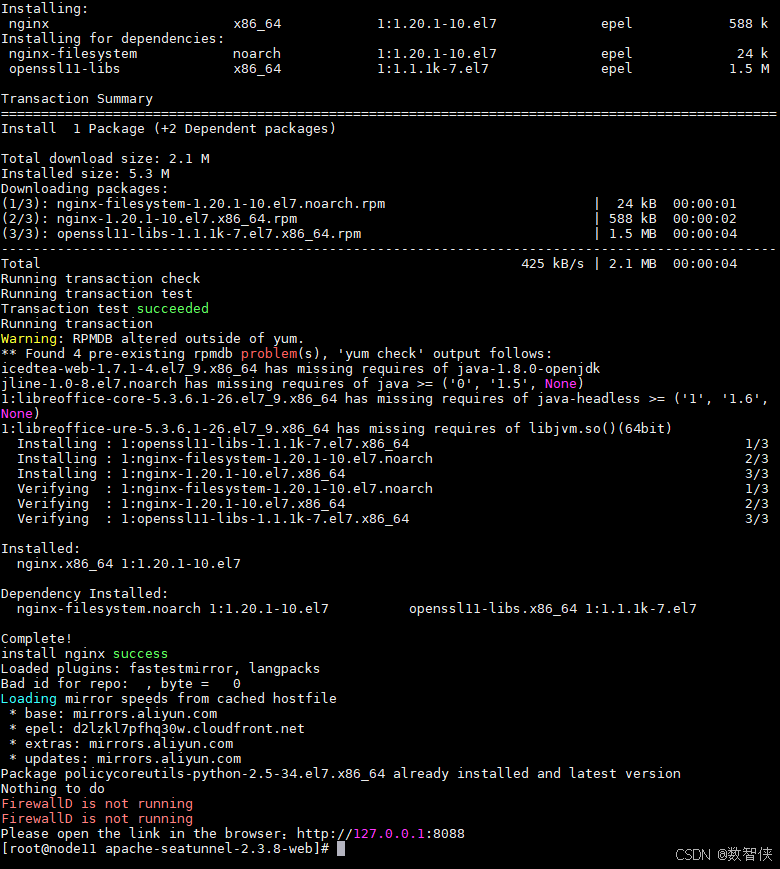
Task: Click the icedtea-web missing requires line
Action: pos(300,369)
